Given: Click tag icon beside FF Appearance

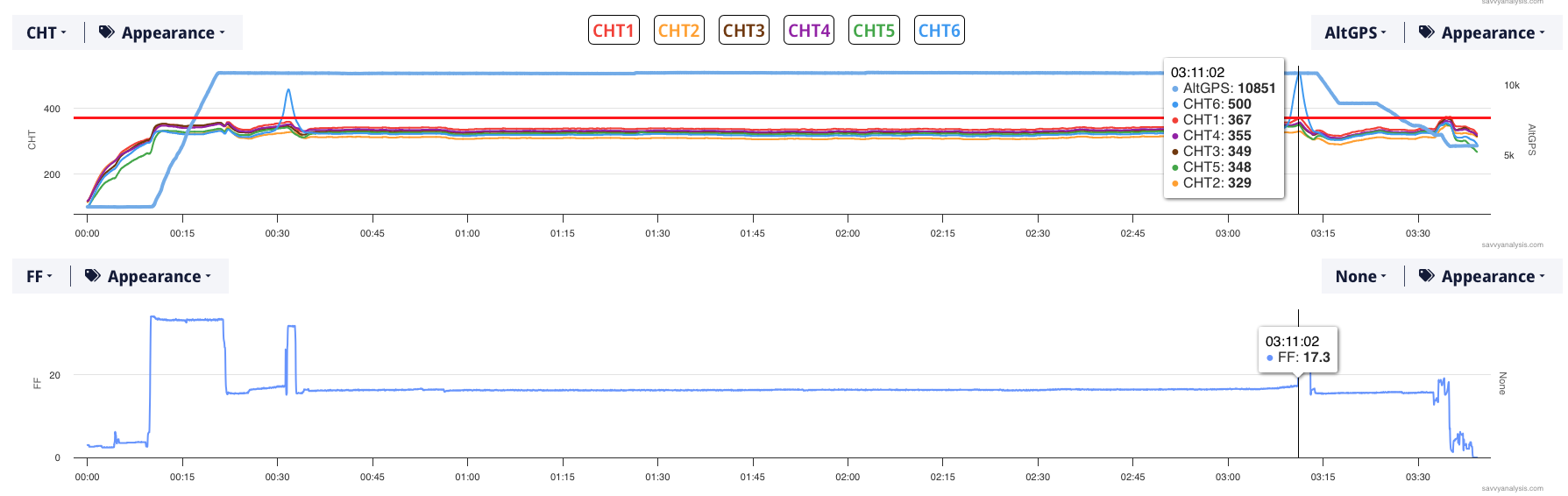Looking at the screenshot, I should pos(92,276).
